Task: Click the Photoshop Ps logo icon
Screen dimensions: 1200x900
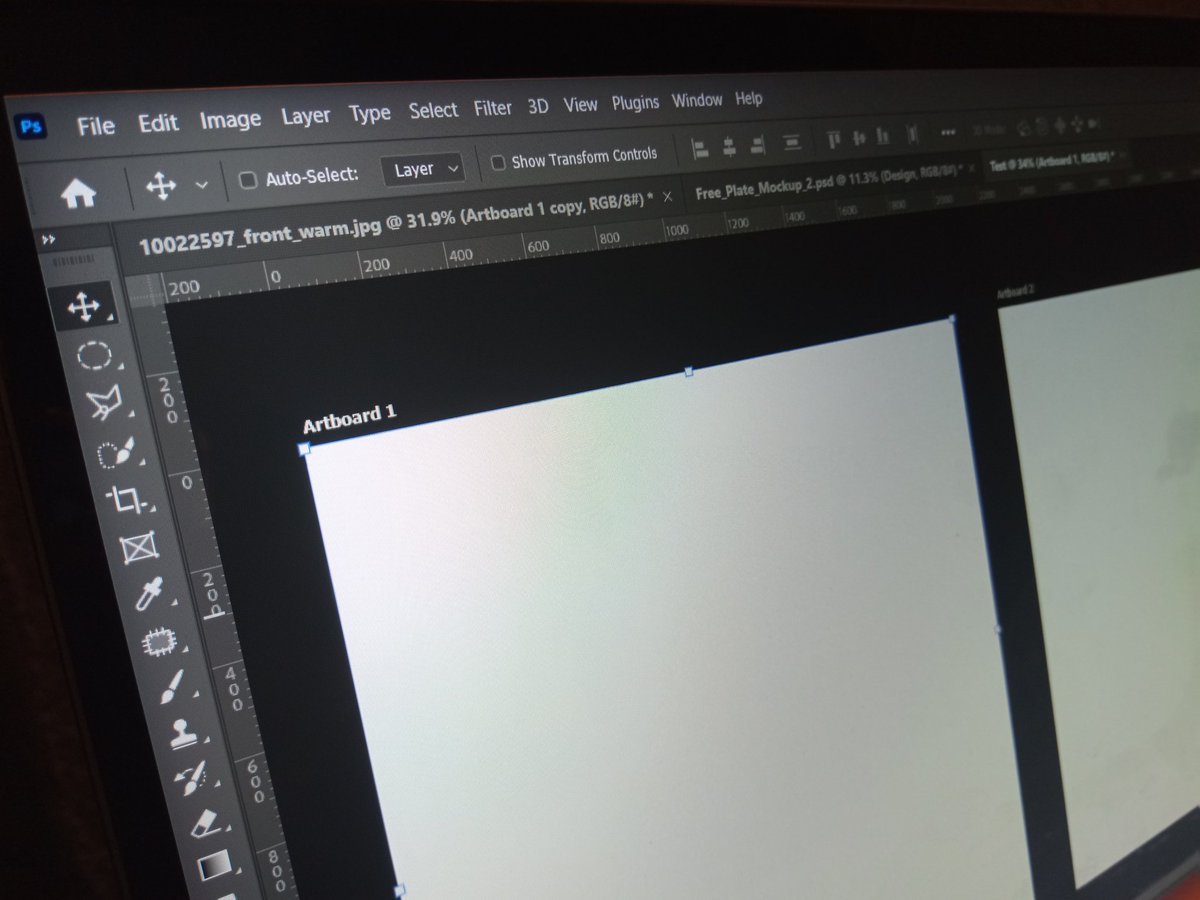Action: [x=30, y=126]
